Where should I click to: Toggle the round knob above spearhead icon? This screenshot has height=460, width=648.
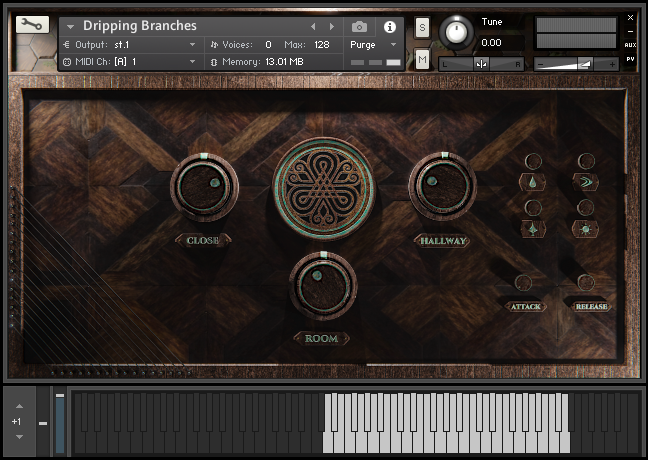pos(533,207)
